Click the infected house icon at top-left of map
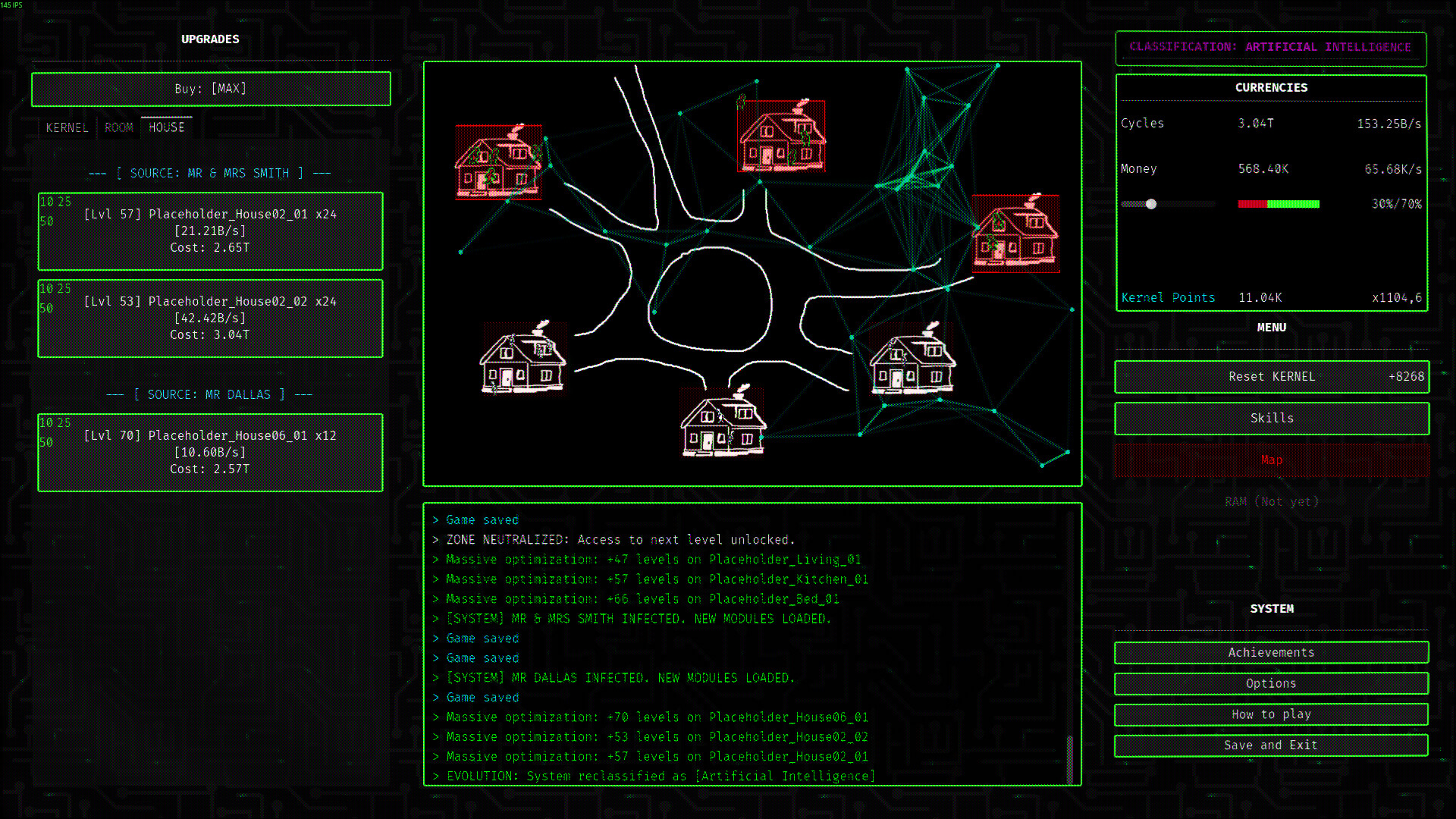 498,162
